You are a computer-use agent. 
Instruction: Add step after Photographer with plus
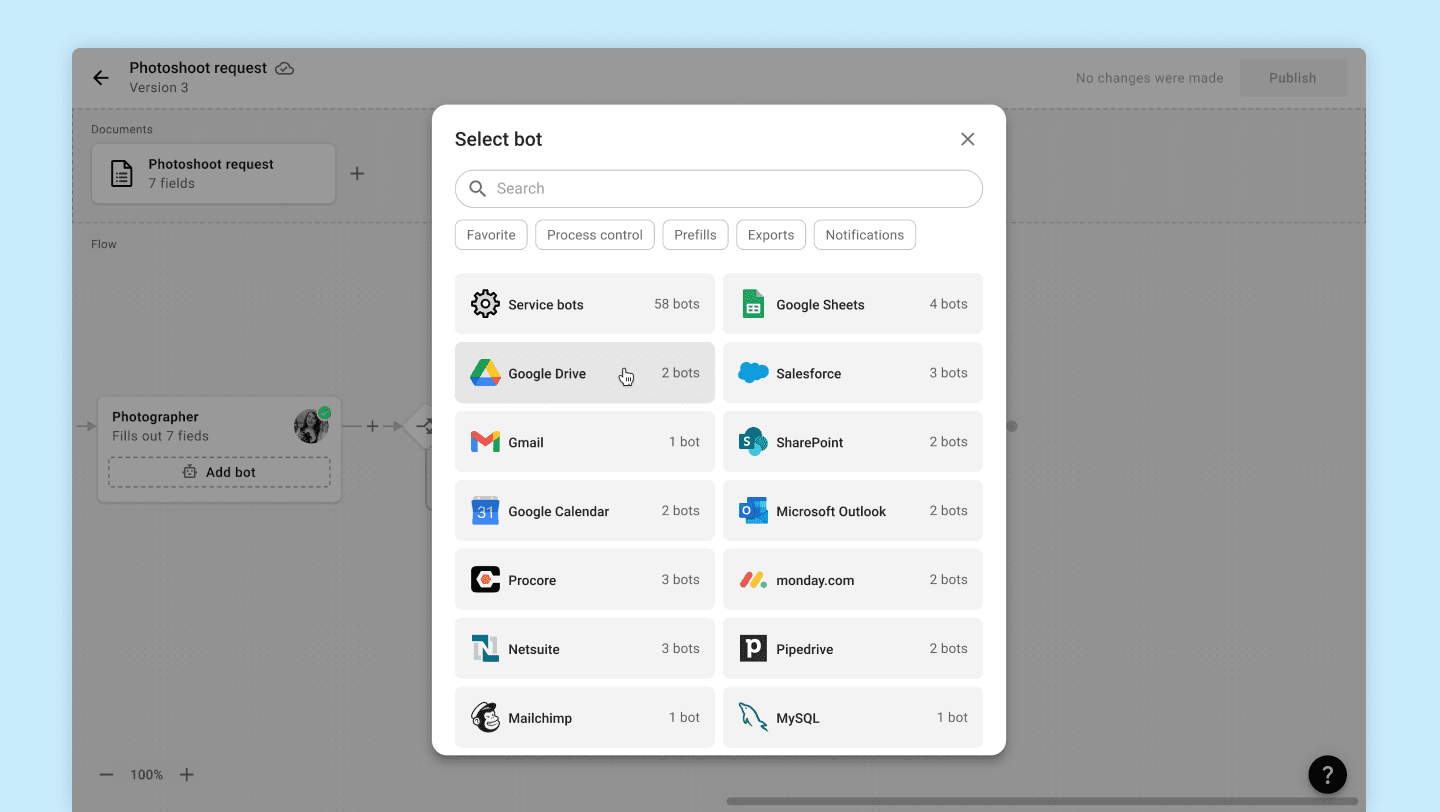pyautogui.click(x=372, y=426)
